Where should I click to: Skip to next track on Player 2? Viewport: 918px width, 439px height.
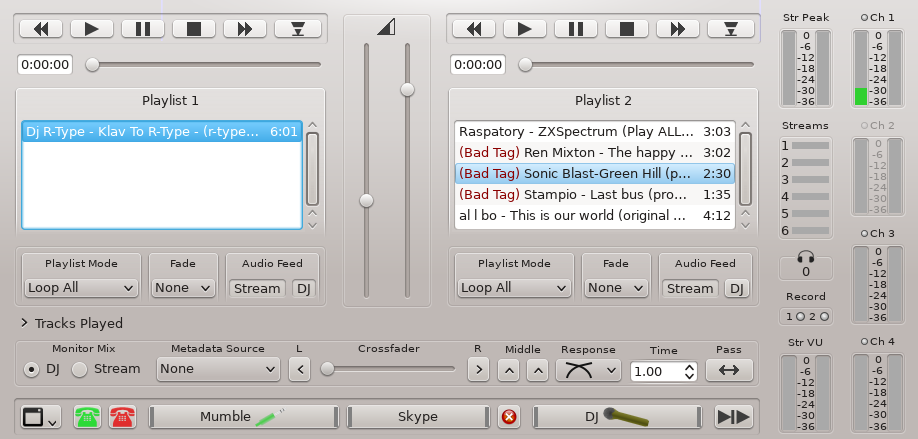pyautogui.click(x=678, y=29)
